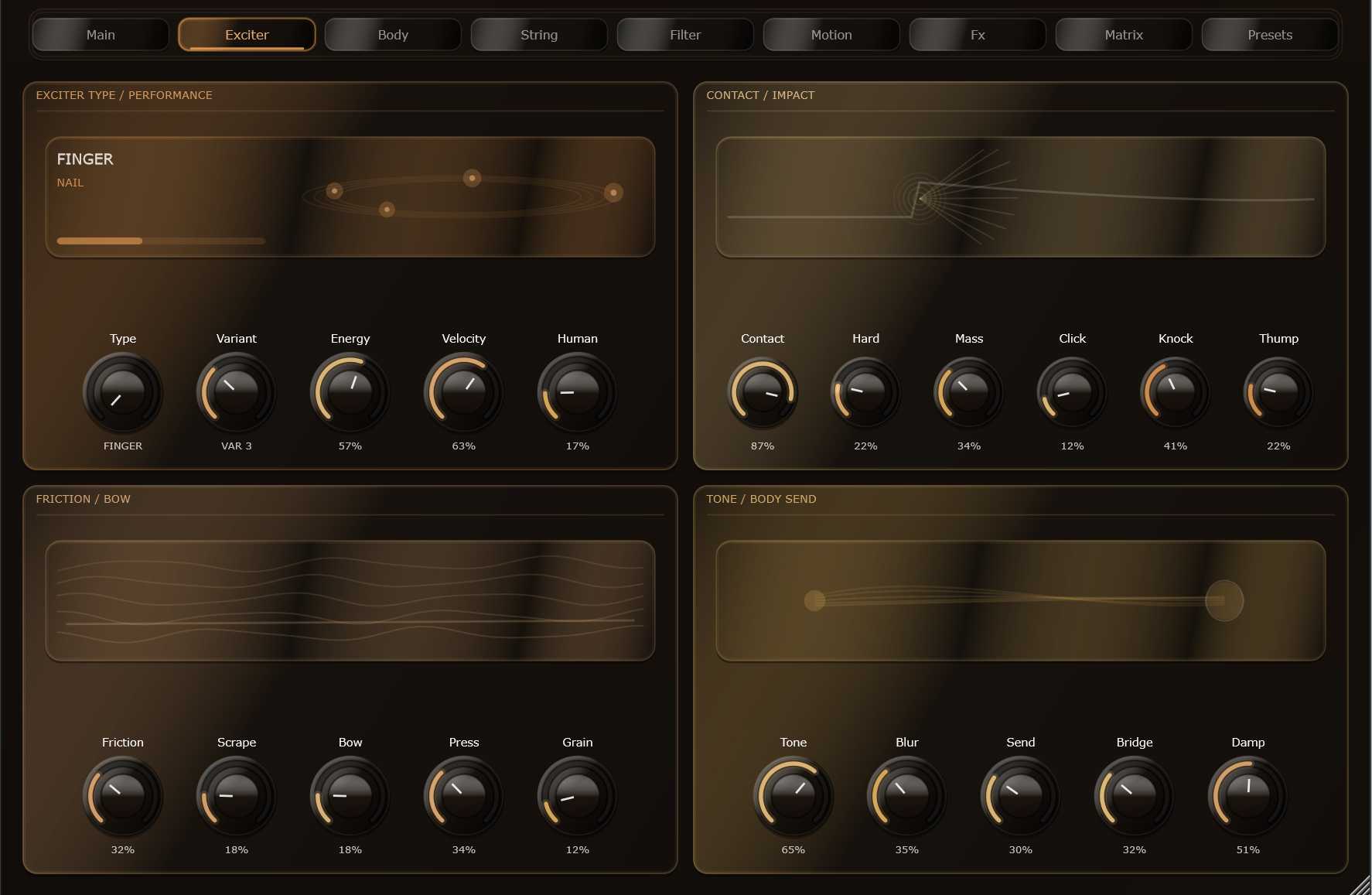Screen dimensions: 1372x895
Task: Click the Send knob at 30%
Action: 1021,796
